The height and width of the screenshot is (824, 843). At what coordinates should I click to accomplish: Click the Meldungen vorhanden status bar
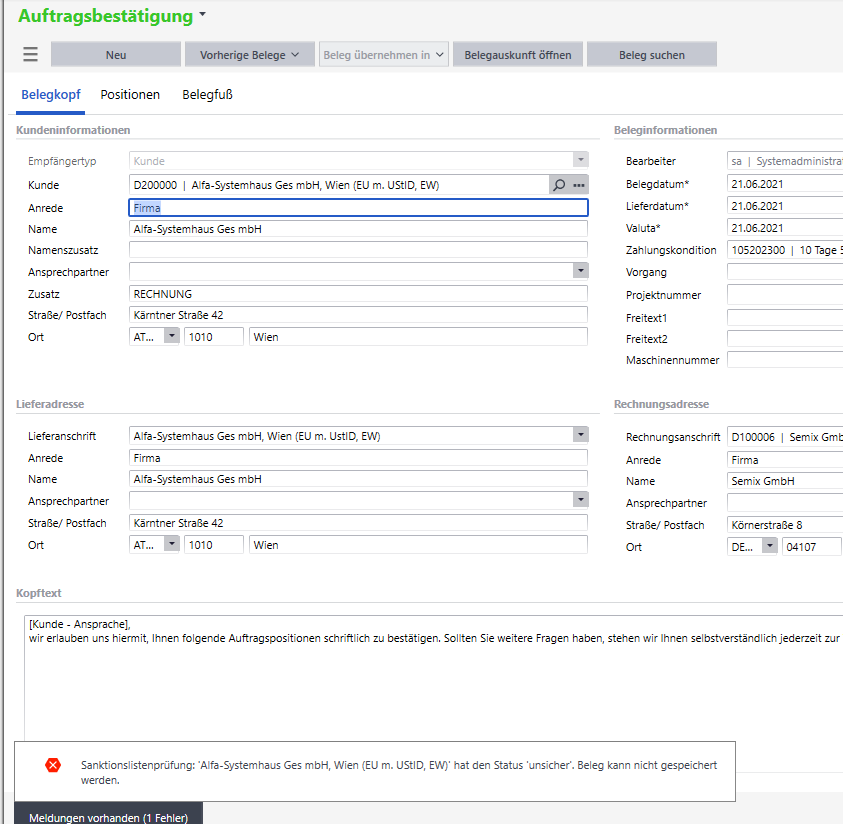[108, 816]
